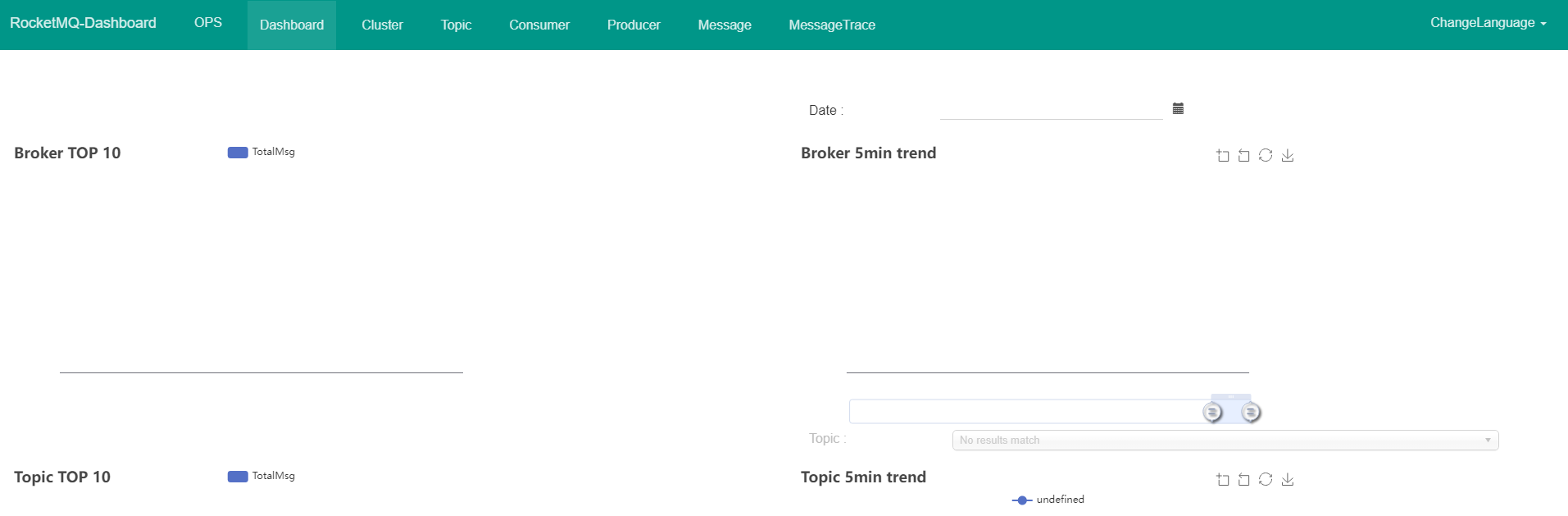Download the Broker 5min trend chart image
The width and height of the screenshot is (1568, 516).
[x=1288, y=155]
